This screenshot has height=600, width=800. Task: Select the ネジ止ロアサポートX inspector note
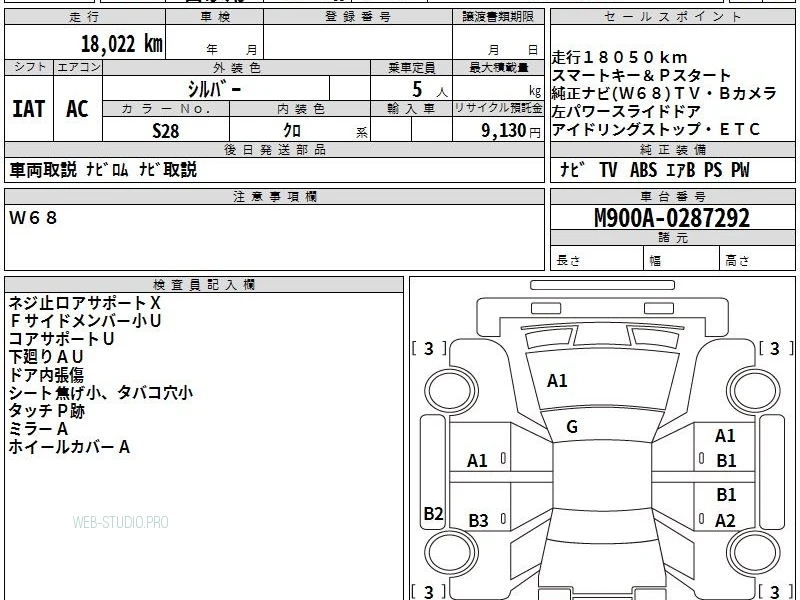[85, 303]
